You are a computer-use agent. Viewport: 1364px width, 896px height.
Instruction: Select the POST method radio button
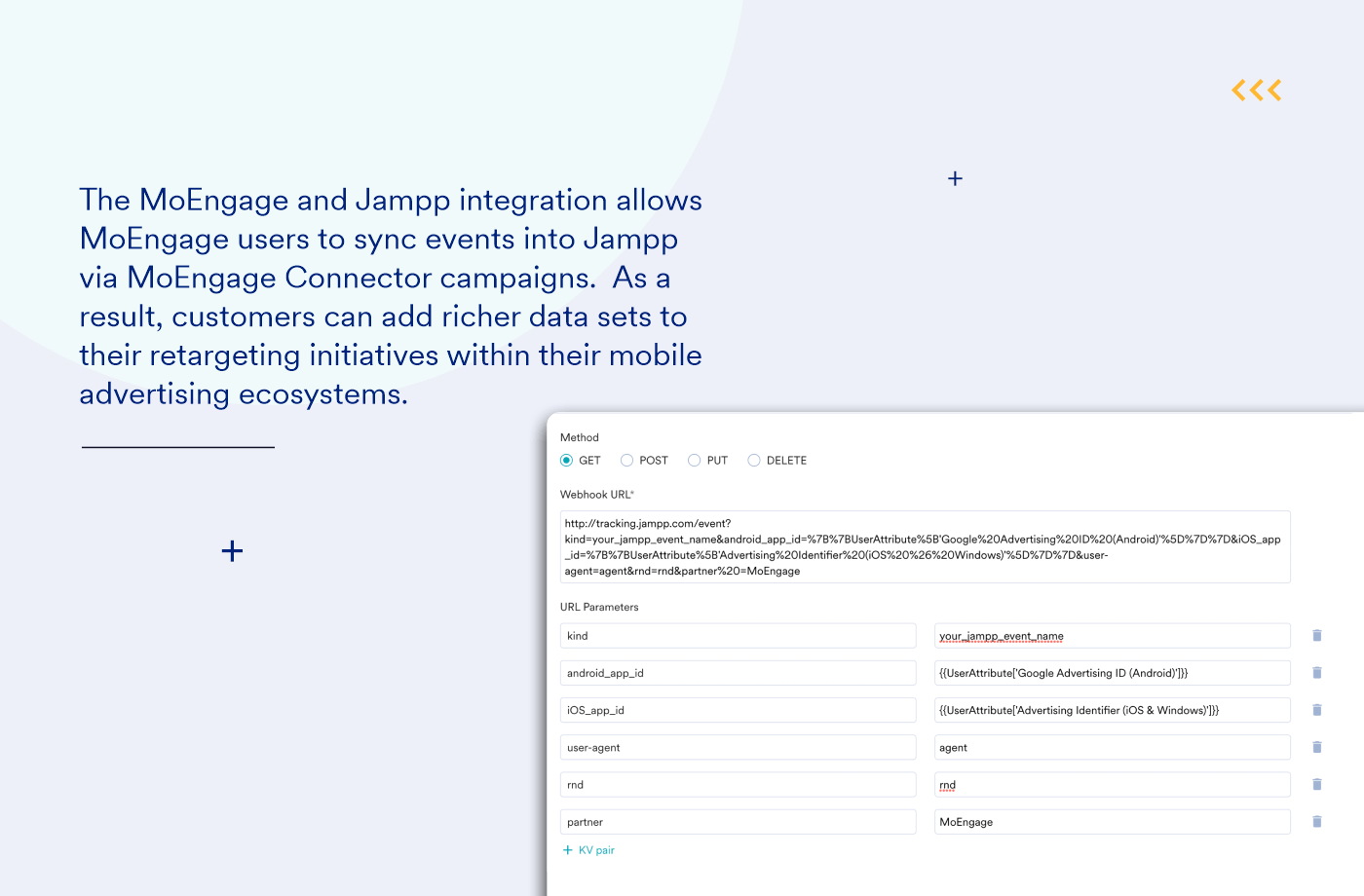627,461
